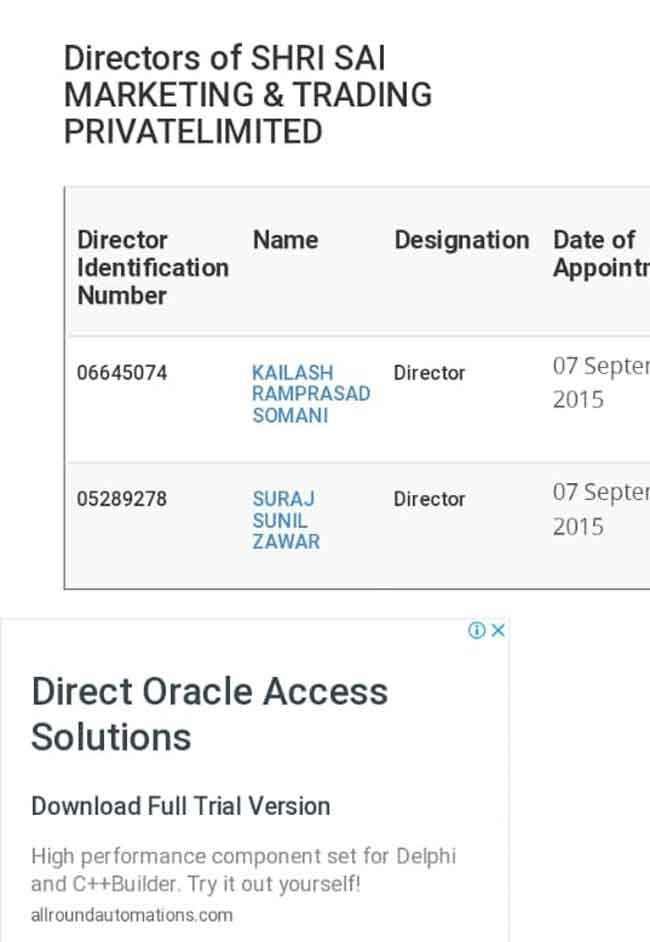650x942 pixels.
Task: Select DIN 05289278 cell
Action: click(x=122, y=499)
